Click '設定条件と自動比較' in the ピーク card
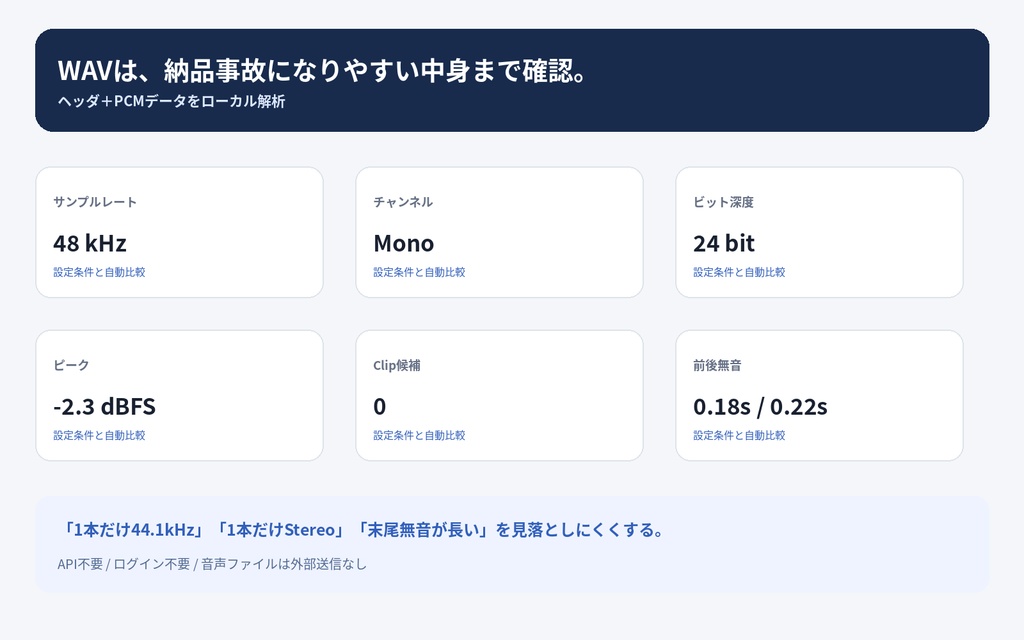 99,435
